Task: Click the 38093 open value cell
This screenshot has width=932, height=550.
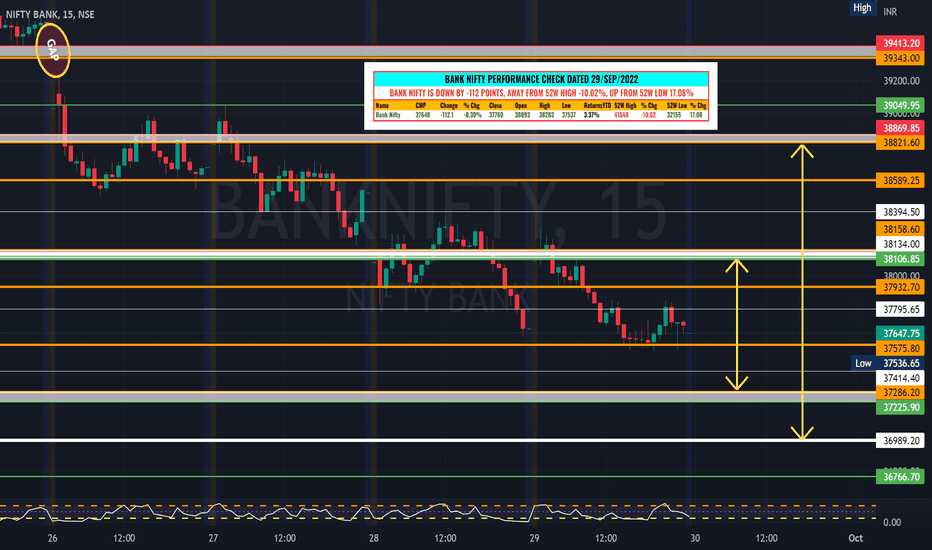Action: pyautogui.click(x=522, y=115)
